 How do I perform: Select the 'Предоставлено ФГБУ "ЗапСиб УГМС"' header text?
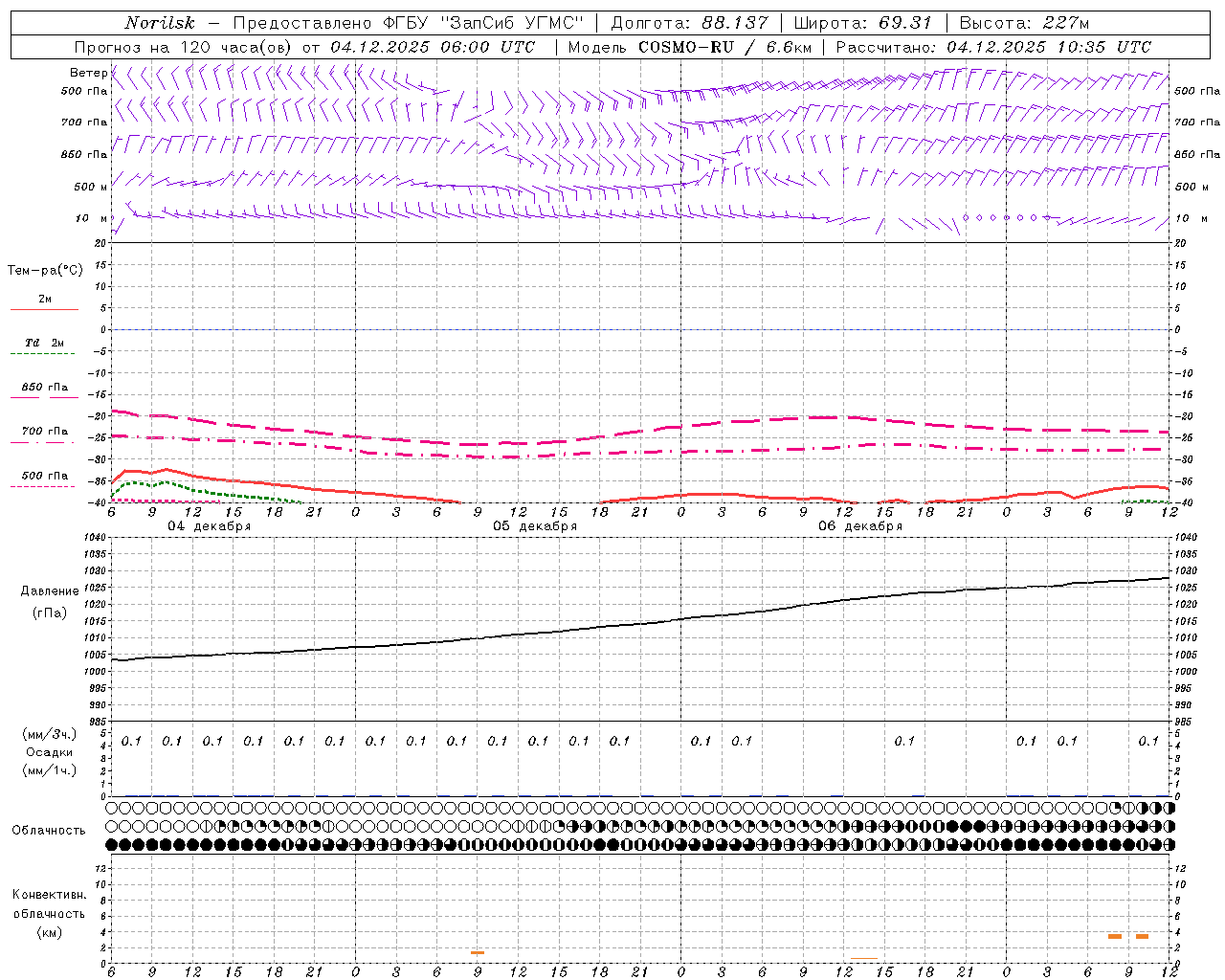coord(408,23)
